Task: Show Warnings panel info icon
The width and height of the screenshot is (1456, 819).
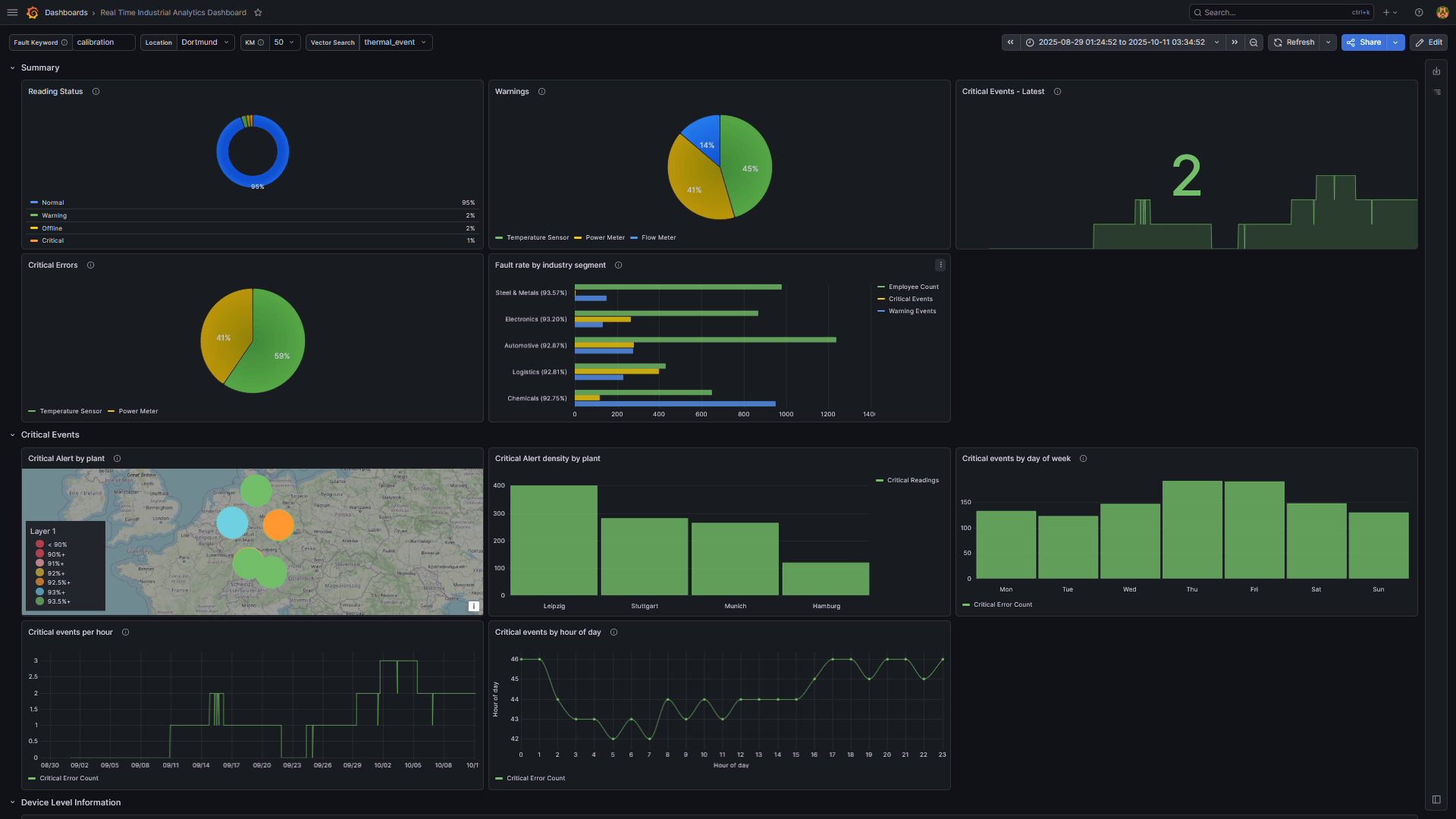Action: coord(541,92)
